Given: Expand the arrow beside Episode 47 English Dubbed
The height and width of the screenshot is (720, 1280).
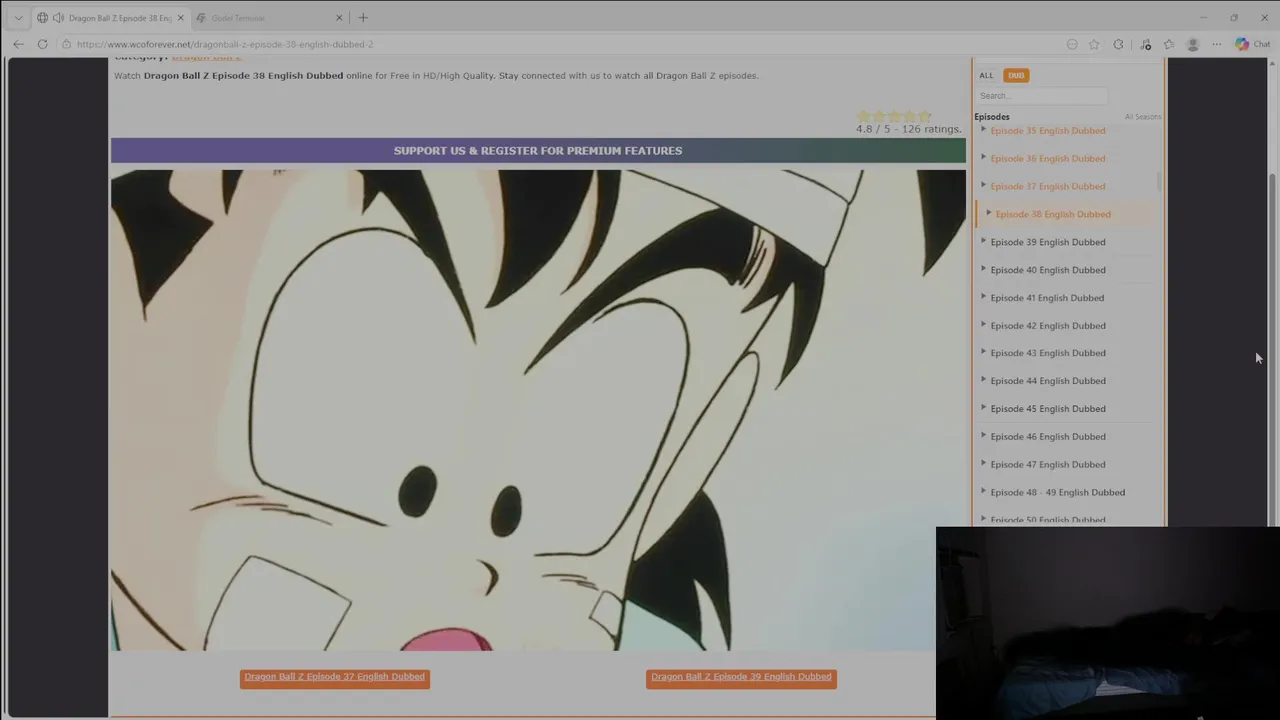Looking at the screenshot, I should pyautogui.click(x=983, y=464).
